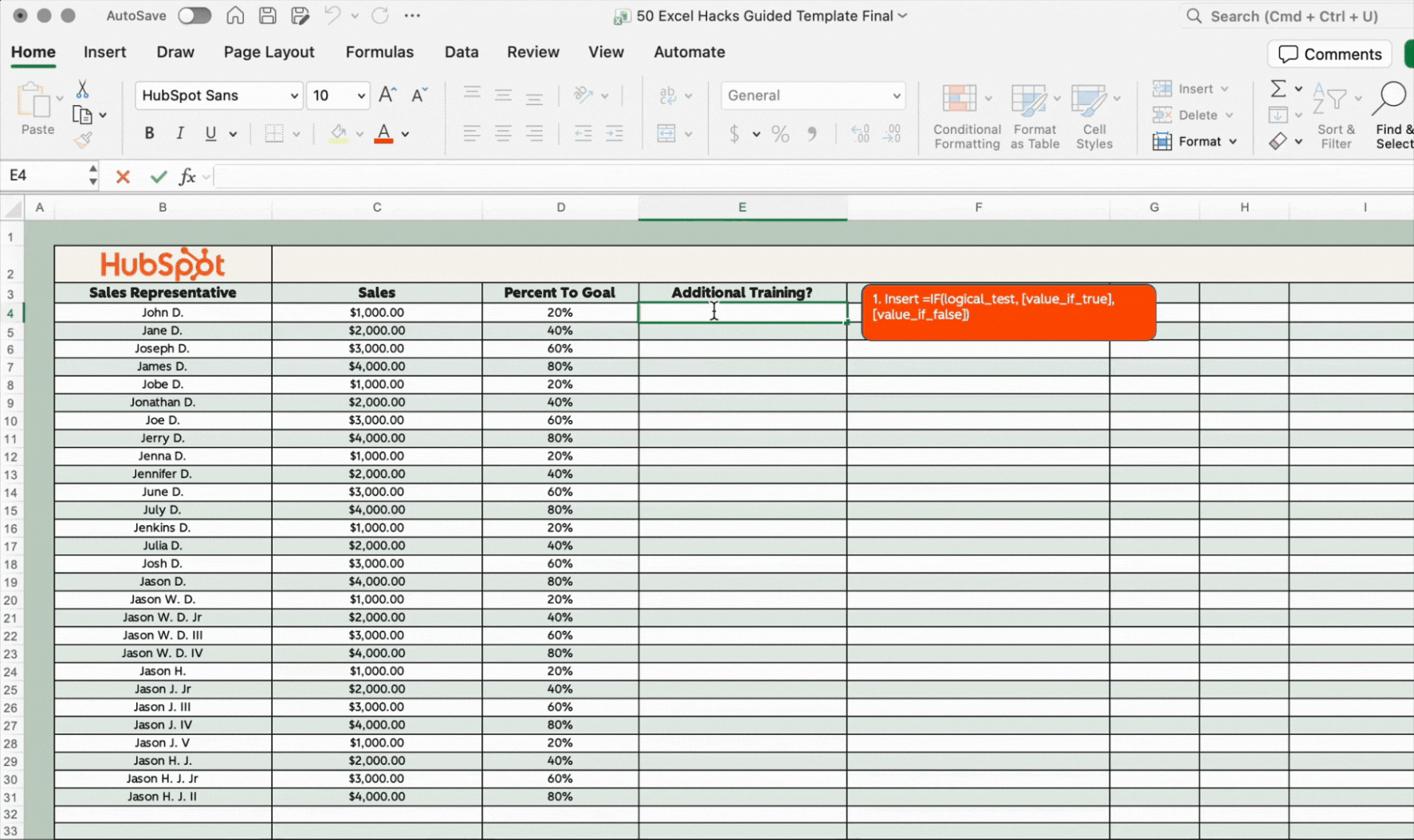Click the Percent Style icon

tap(780, 134)
